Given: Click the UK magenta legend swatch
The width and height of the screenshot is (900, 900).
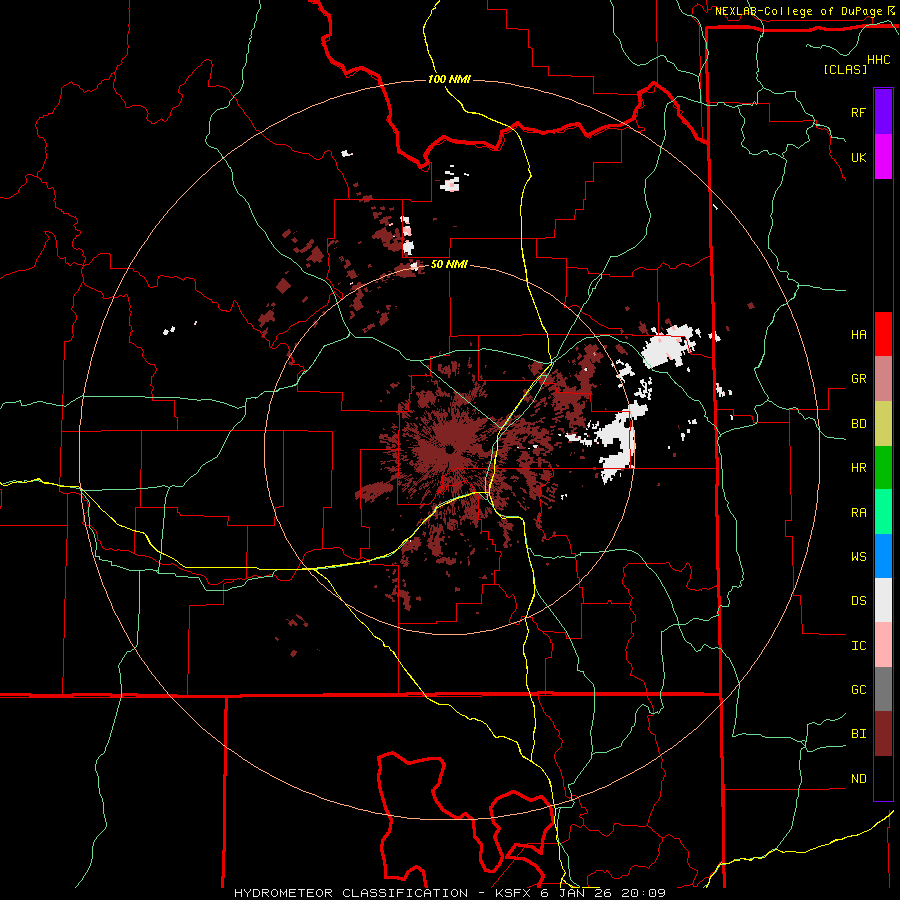Looking at the screenshot, I should click(x=883, y=157).
